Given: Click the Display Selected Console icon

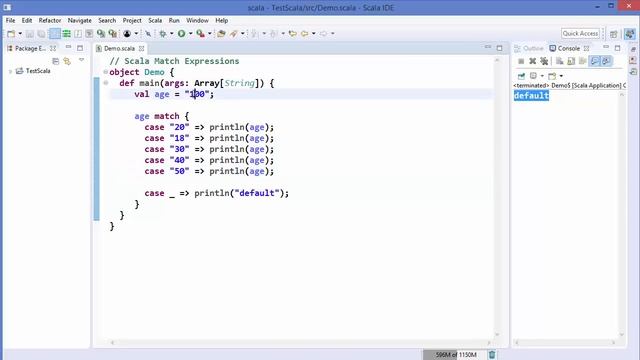Looking at the screenshot, I should pyautogui.click(x=533, y=76).
